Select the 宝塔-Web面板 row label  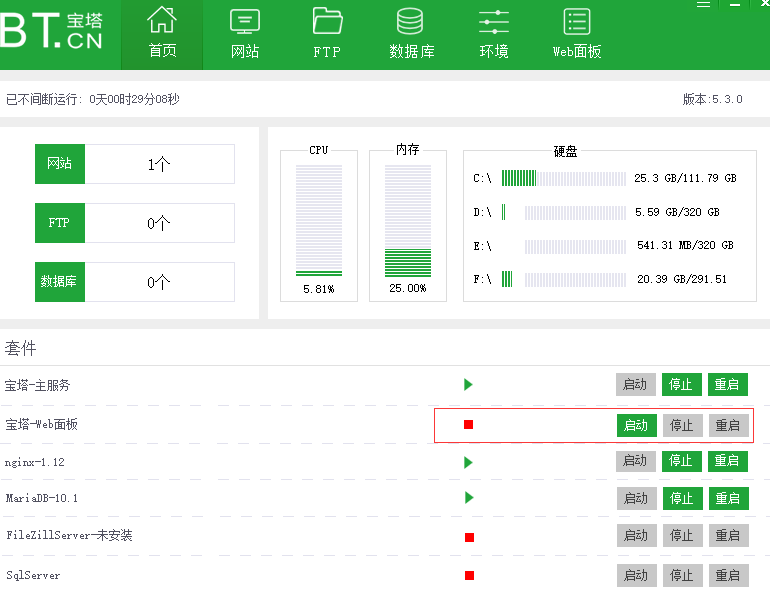[x=41, y=425]
